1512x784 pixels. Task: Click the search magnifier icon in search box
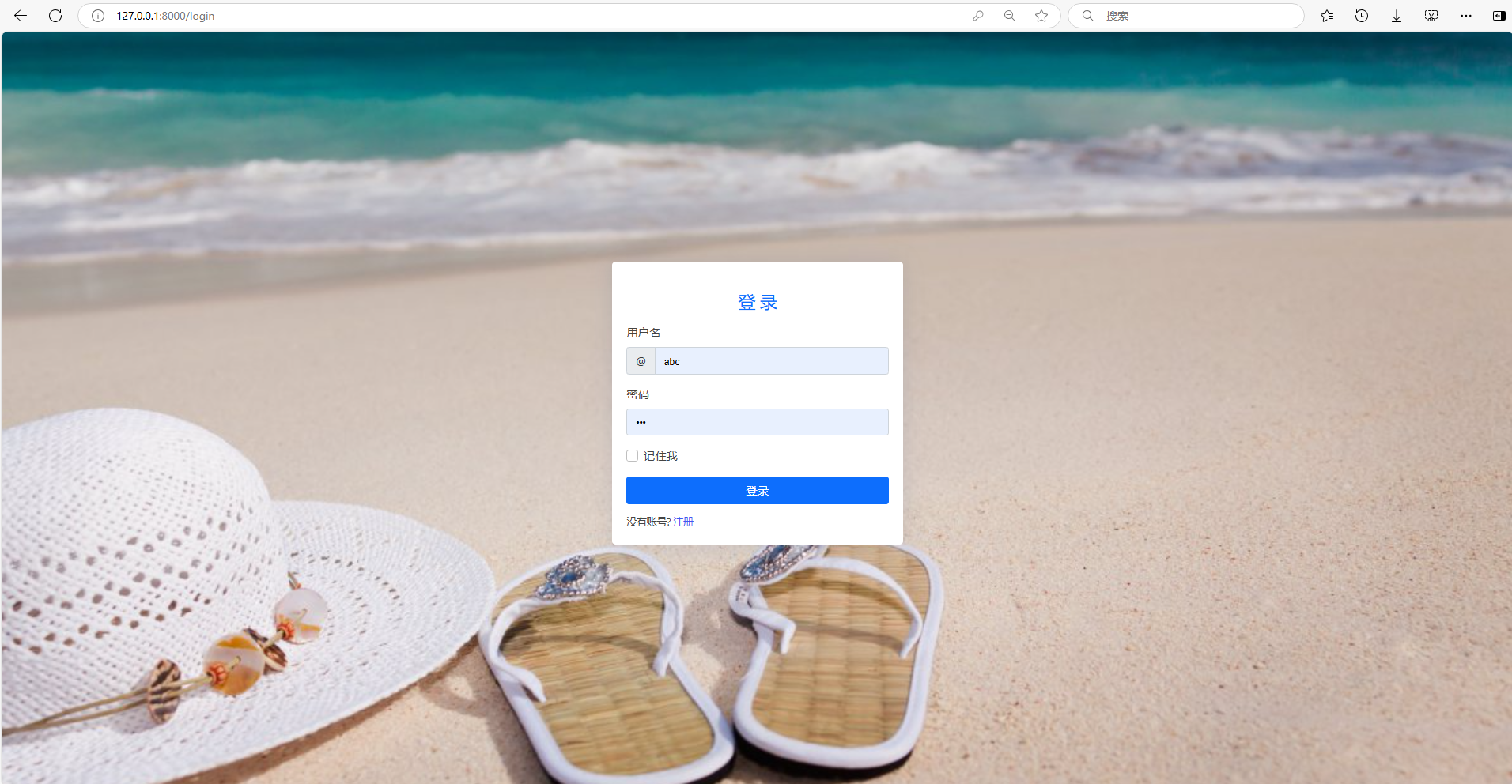tap(1088, 16)
